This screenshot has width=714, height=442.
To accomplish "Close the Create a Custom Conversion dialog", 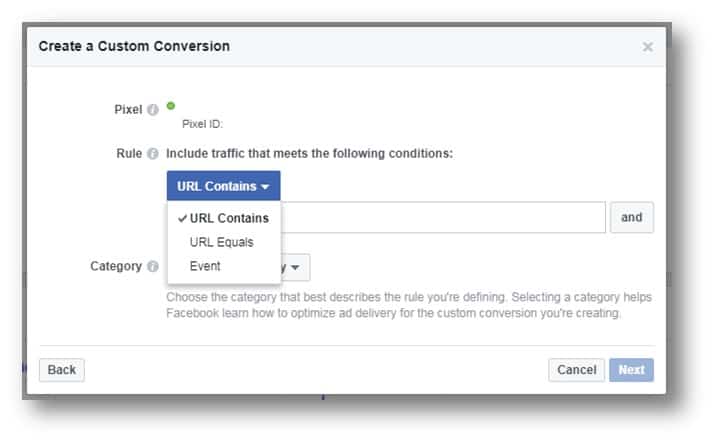I will tap(648, 47).
